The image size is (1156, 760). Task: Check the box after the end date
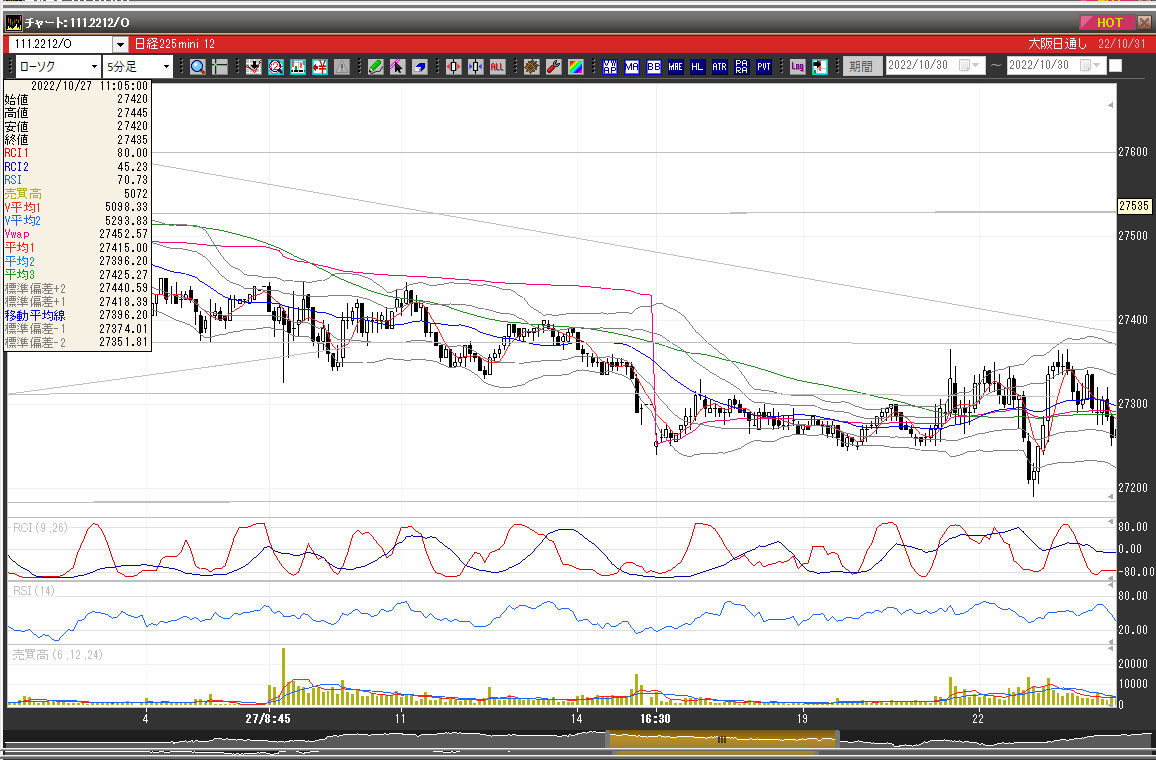tap(1115, 66)
